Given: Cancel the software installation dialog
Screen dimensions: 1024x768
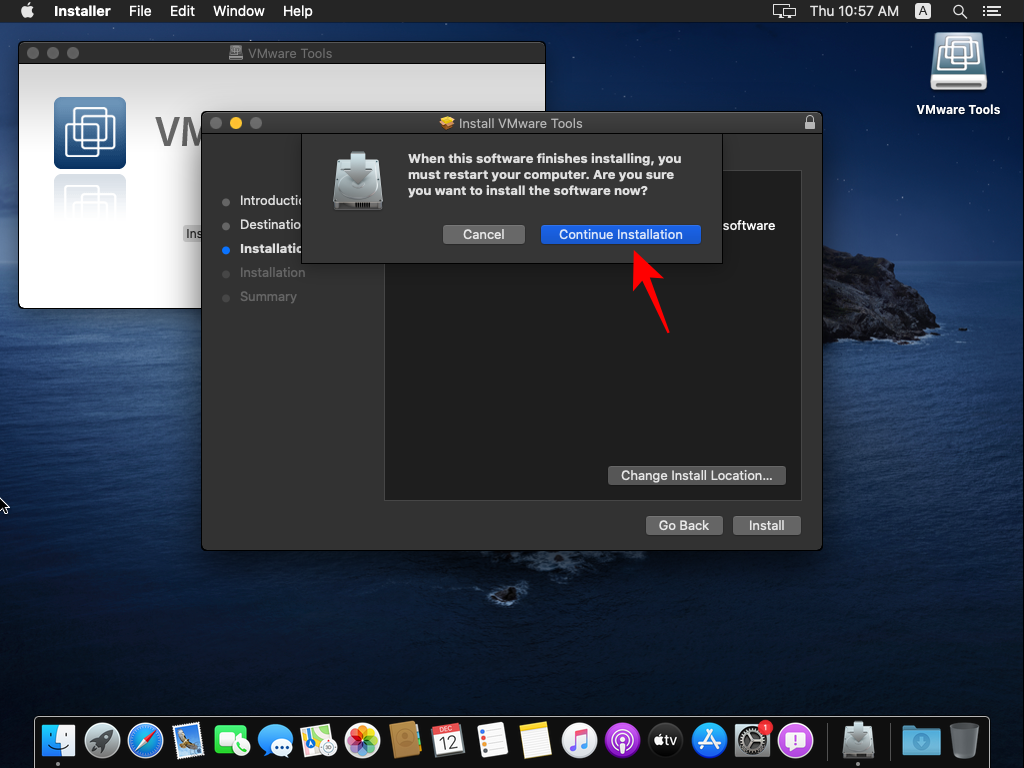Looking at the screenshot, I should pos(484,234).
